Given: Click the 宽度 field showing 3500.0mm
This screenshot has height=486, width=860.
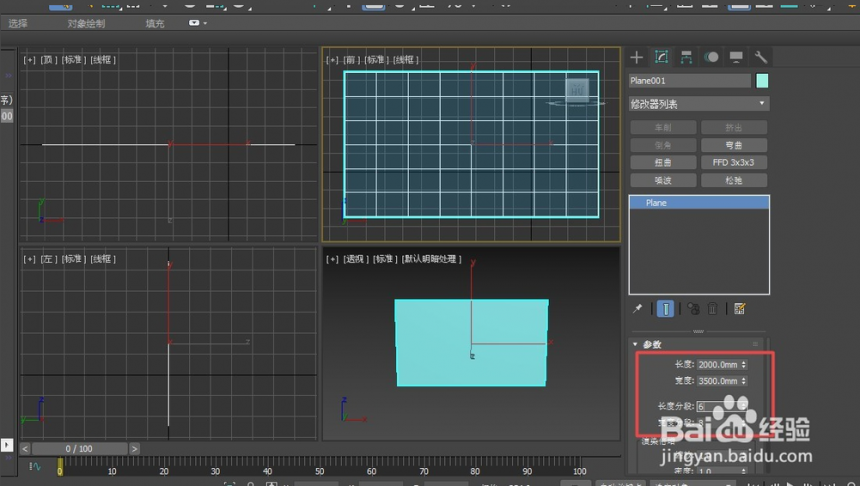Looking at the screenshot, I should (x=718, y=381).
